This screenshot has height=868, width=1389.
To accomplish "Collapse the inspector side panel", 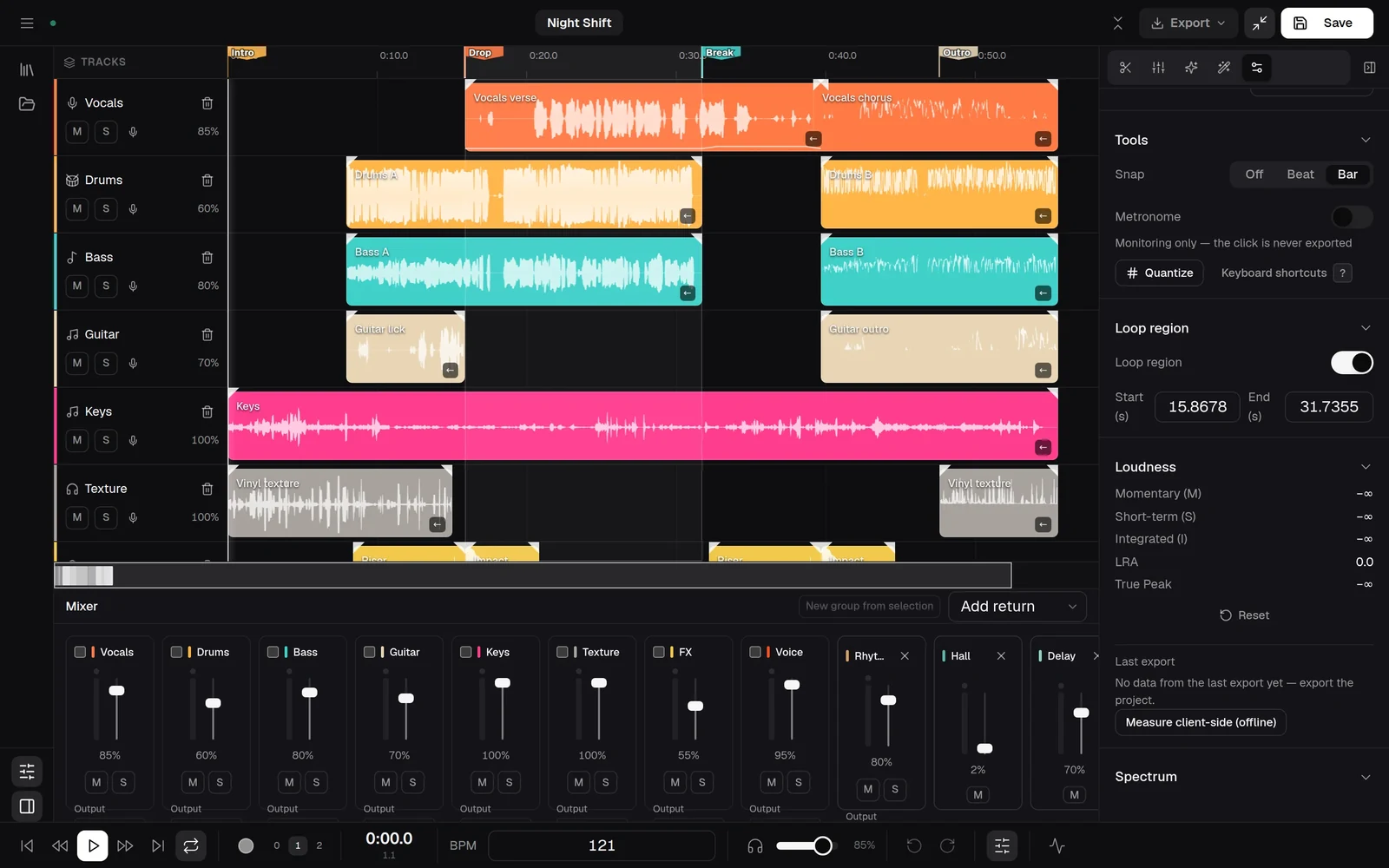I will tap(1370, 68).
